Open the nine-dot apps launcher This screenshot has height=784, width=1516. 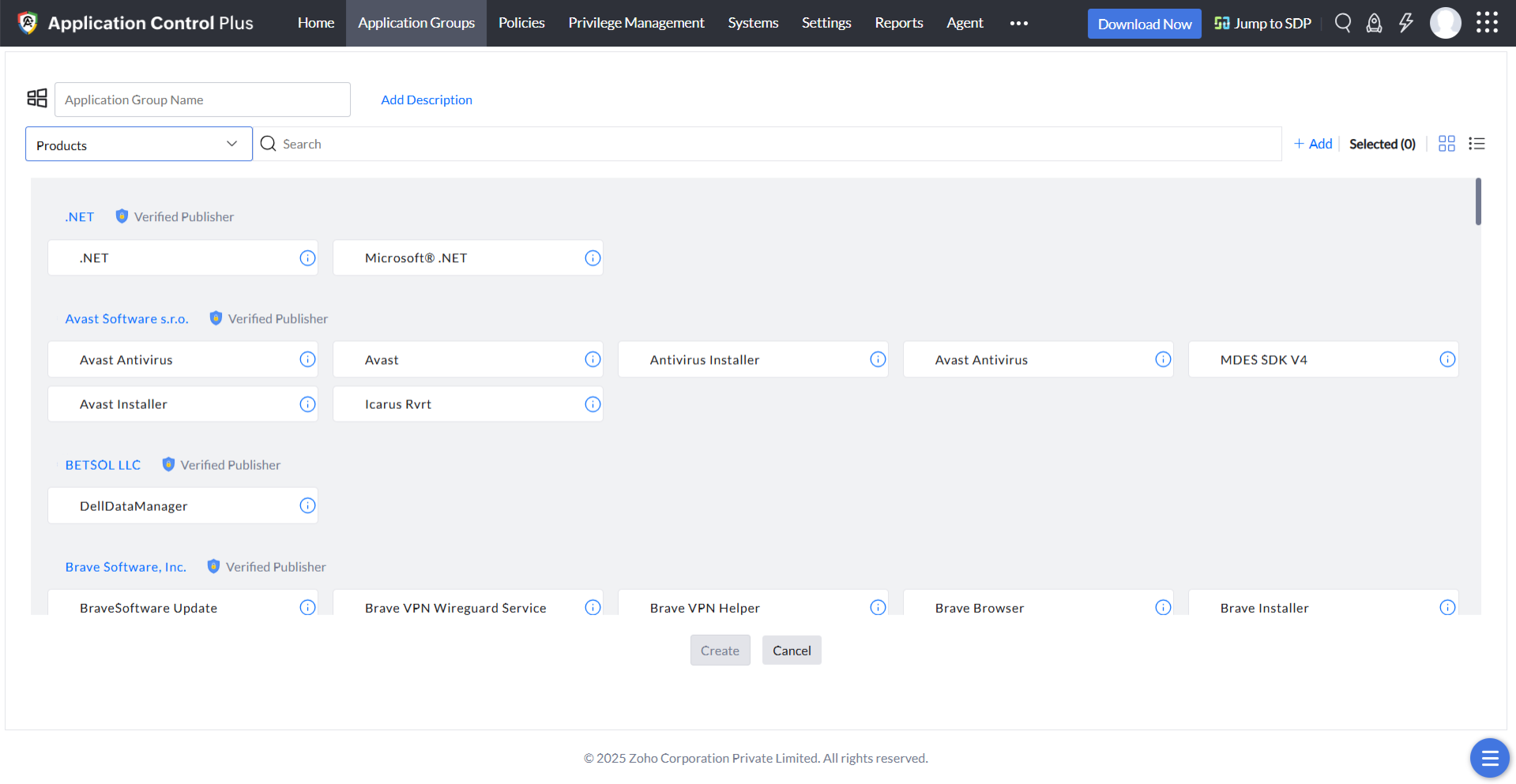1487,23
